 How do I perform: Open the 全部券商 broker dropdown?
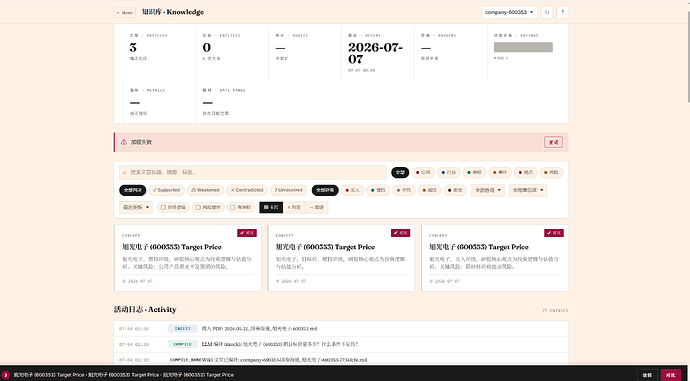[488, 190]
